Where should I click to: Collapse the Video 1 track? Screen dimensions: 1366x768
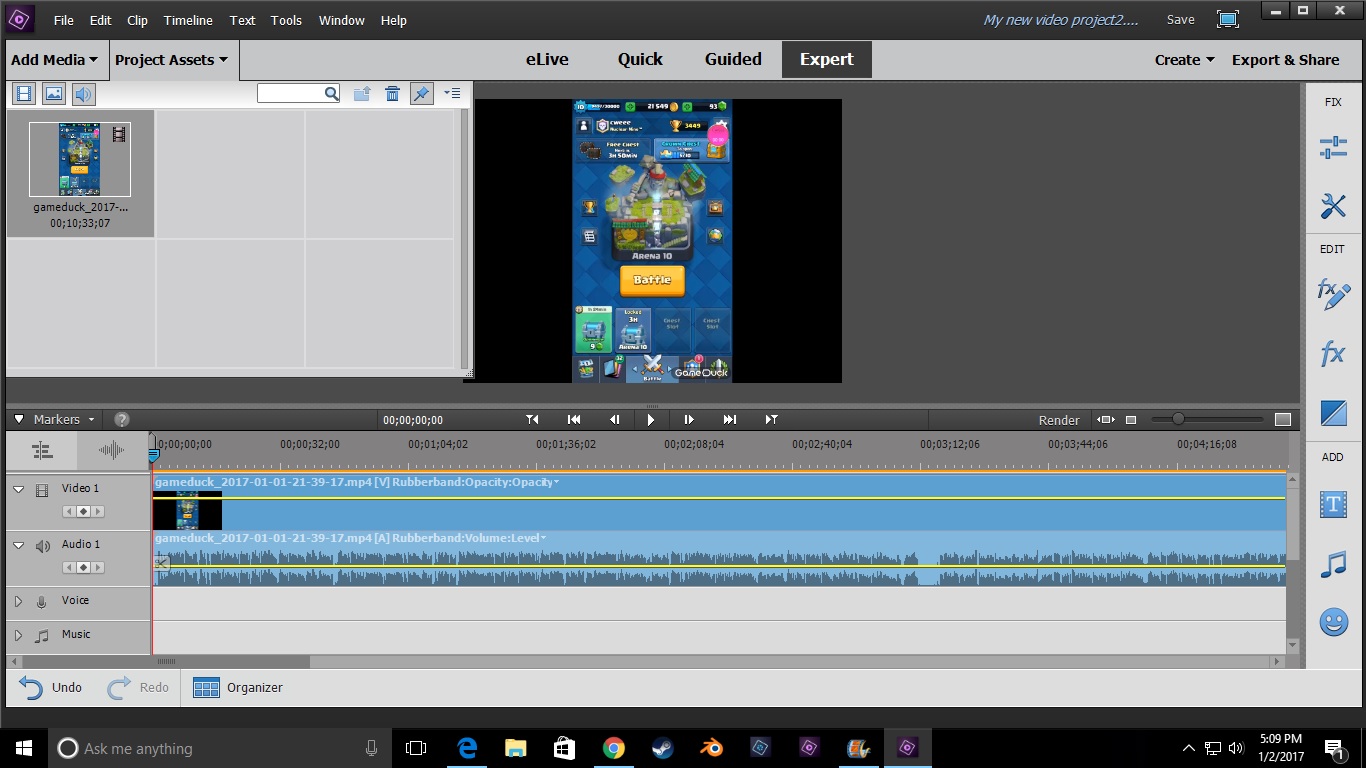[19, 489]
